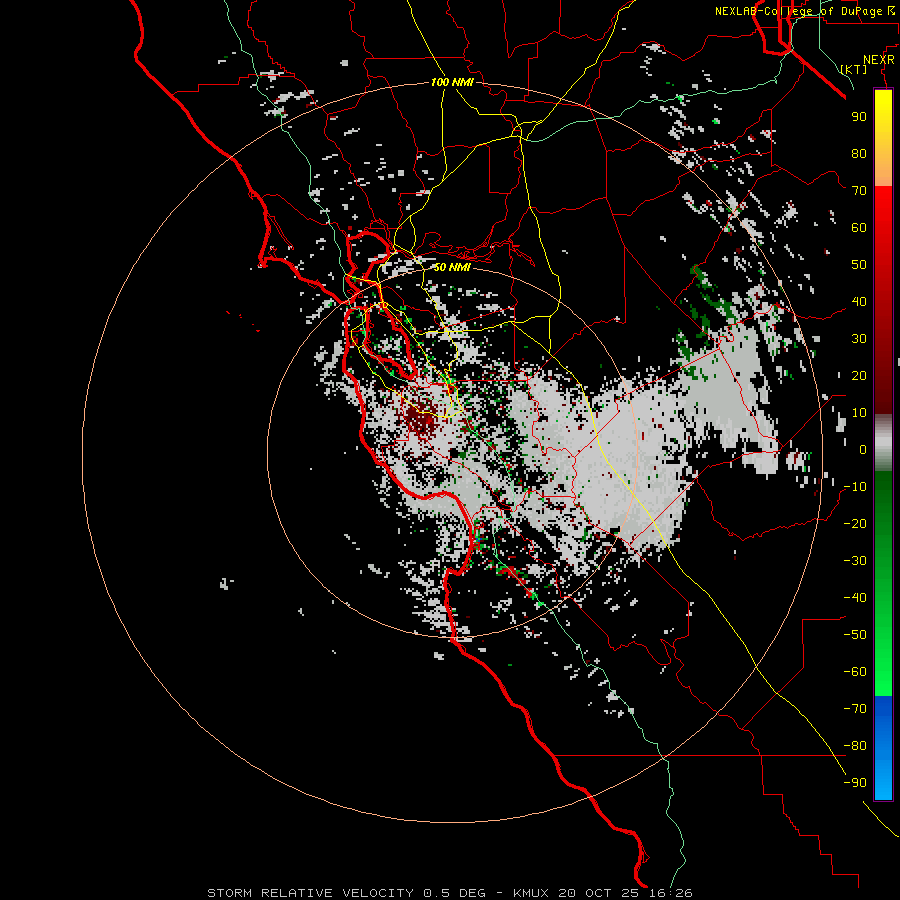Click the 0.5 DEG elevation text
The width and height of the screenshot is (900, 900).
(x=454, y=893)
